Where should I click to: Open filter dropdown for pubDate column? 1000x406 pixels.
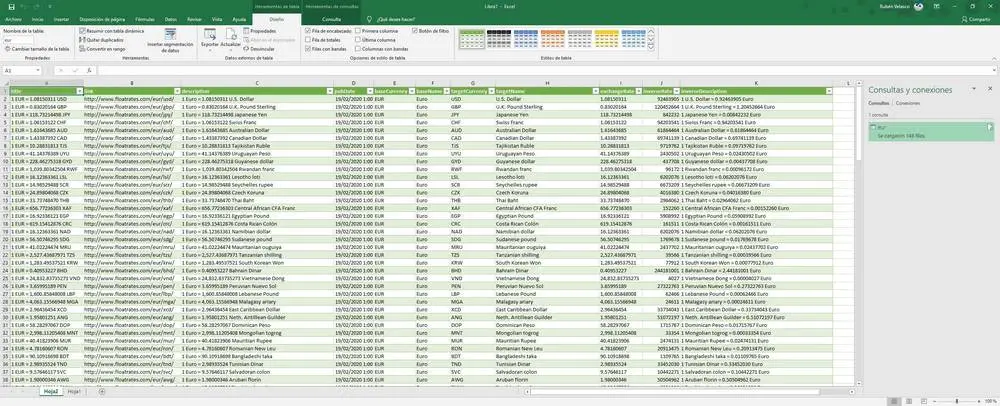(369, 92)
